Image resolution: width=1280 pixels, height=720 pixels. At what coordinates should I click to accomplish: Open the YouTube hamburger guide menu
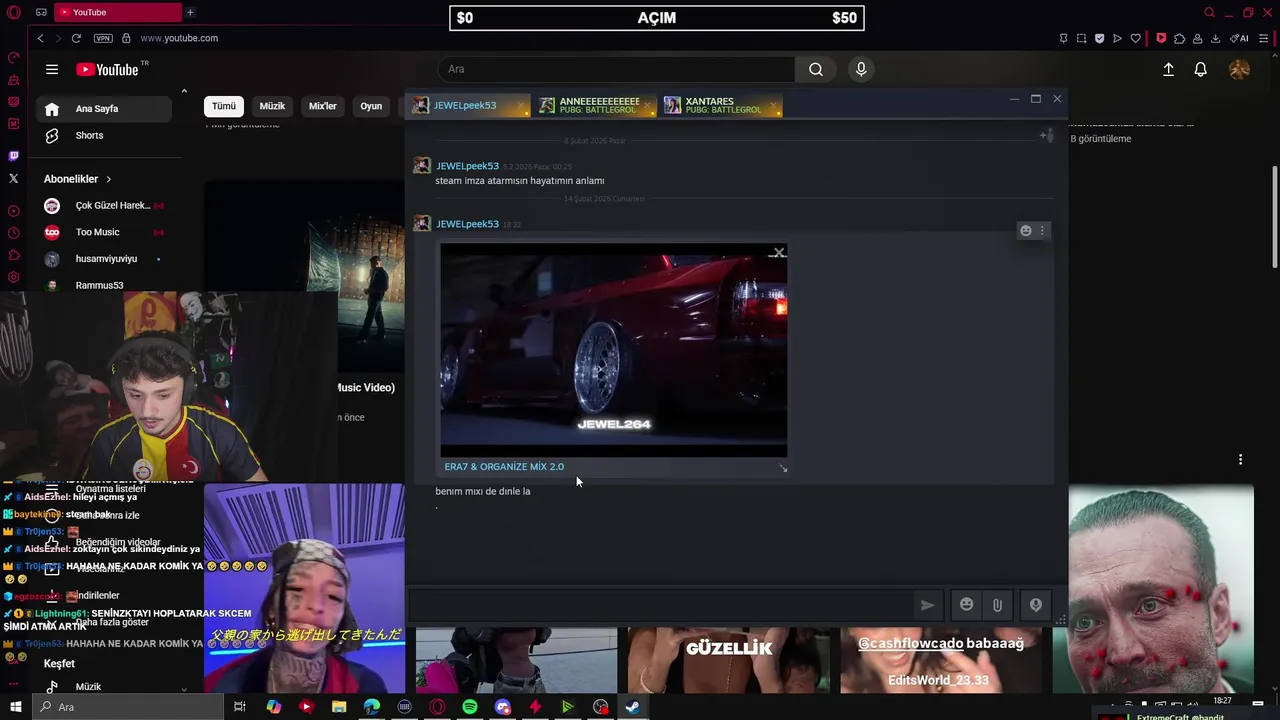pos(52,69)
